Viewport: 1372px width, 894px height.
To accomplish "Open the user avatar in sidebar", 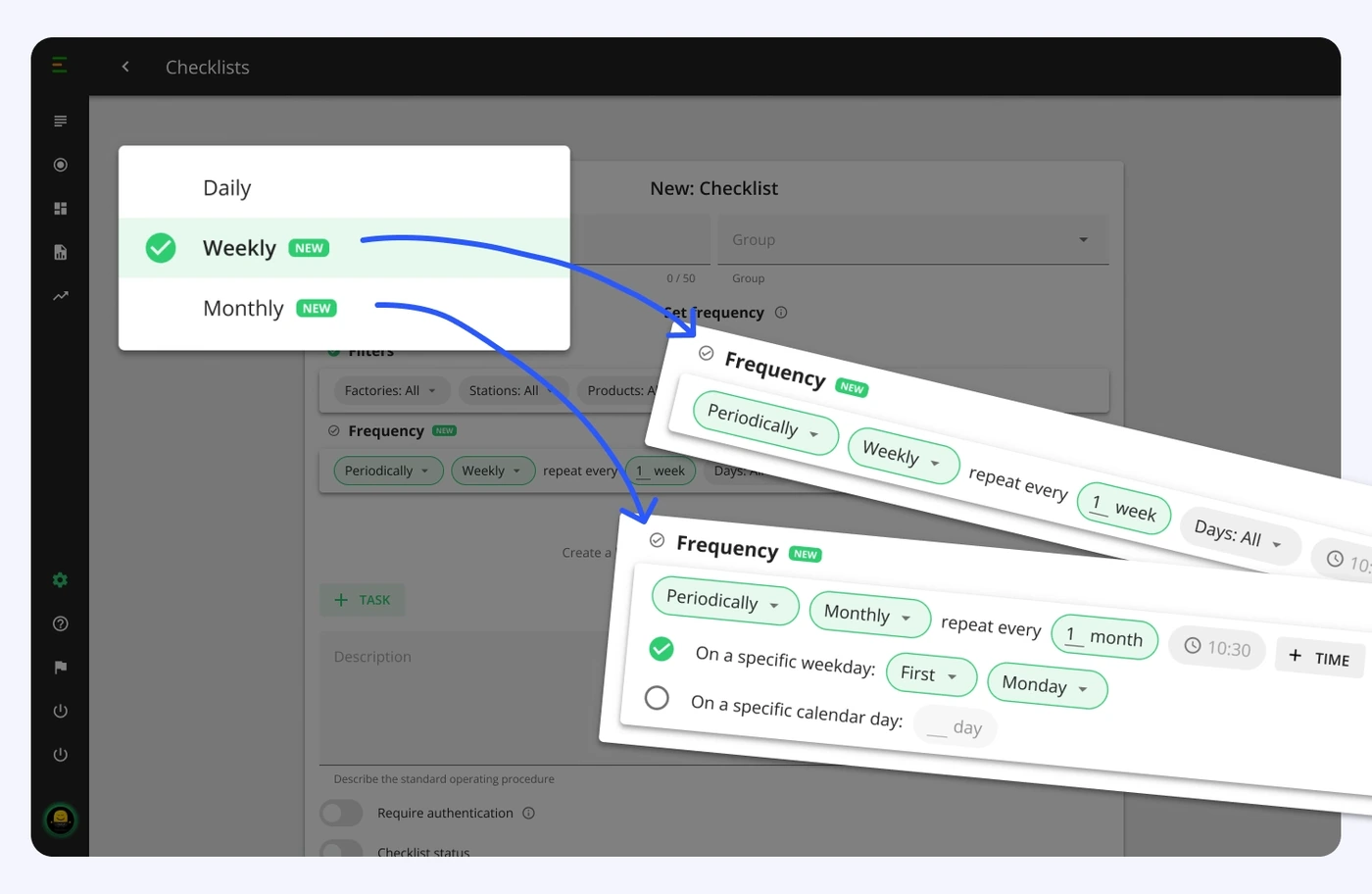I will 60,819.
